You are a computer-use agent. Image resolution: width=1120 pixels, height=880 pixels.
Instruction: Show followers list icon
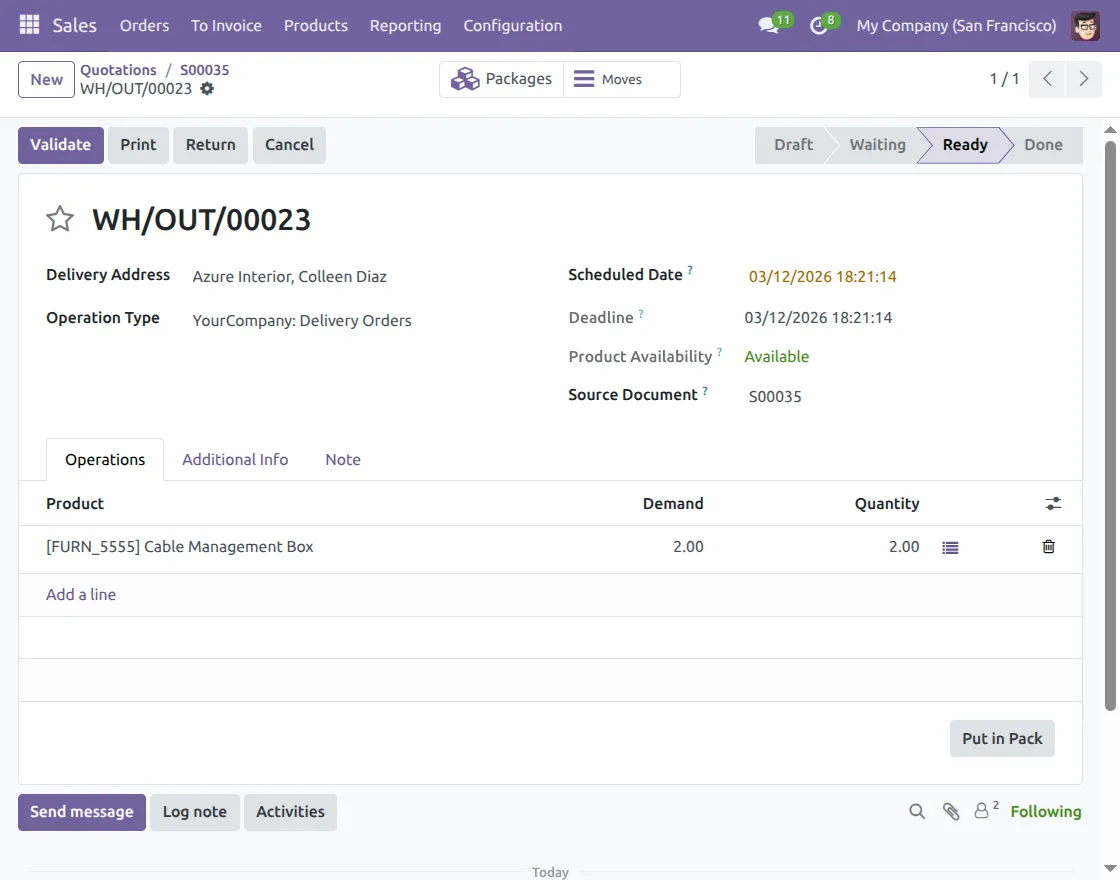[986, 810]
